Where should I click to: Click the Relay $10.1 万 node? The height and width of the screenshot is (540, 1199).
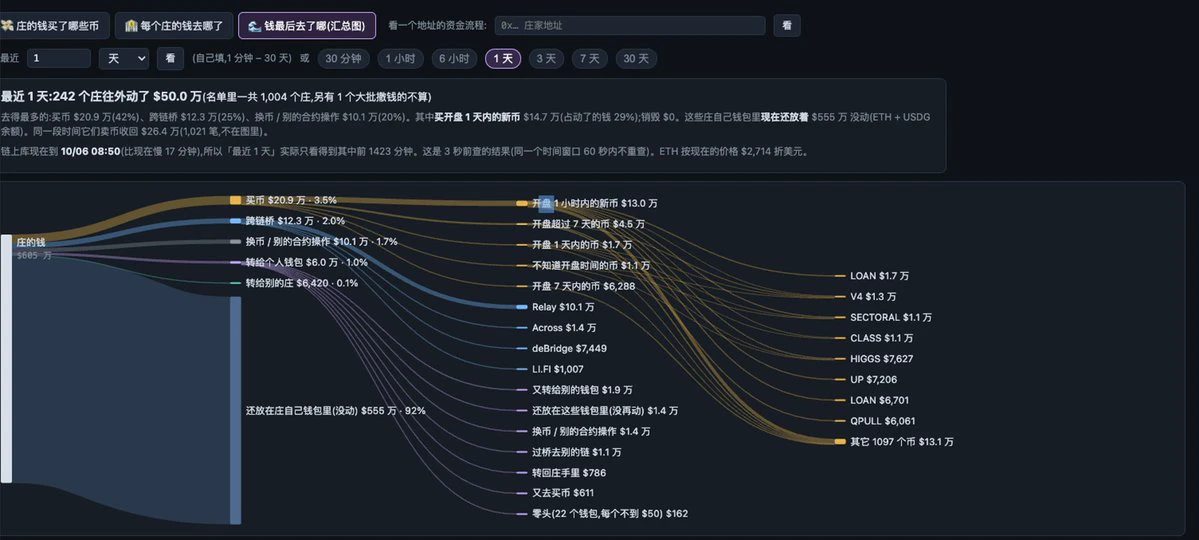pos(563,307)
